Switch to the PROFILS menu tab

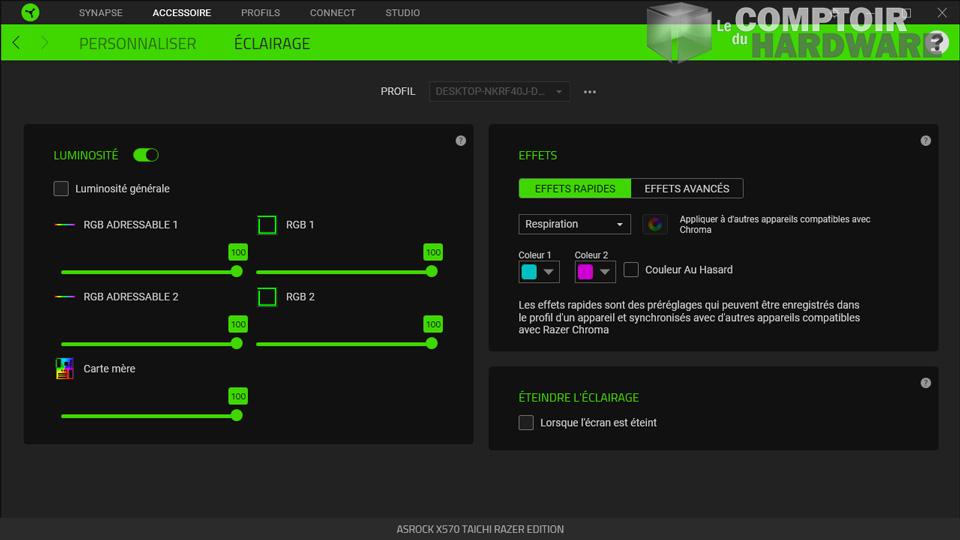pyautogui.click(x=260, y=13)
